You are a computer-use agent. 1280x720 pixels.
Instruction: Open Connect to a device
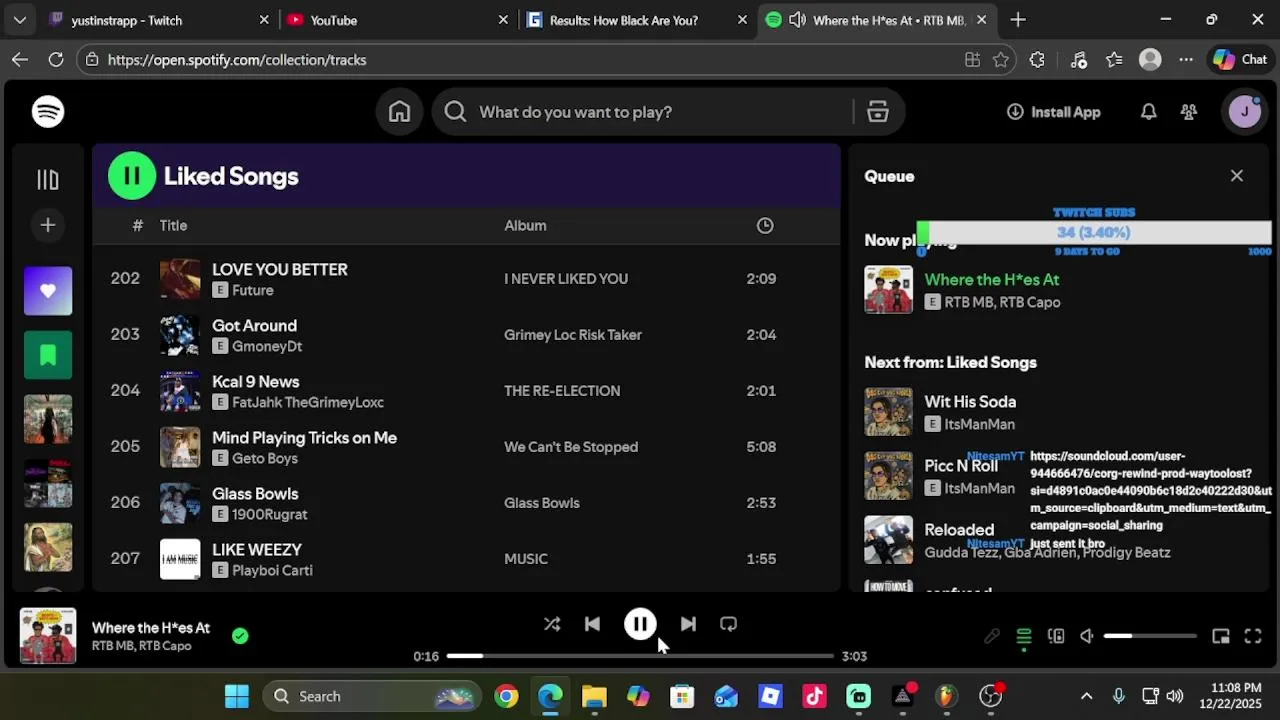tap(1056, 636)
